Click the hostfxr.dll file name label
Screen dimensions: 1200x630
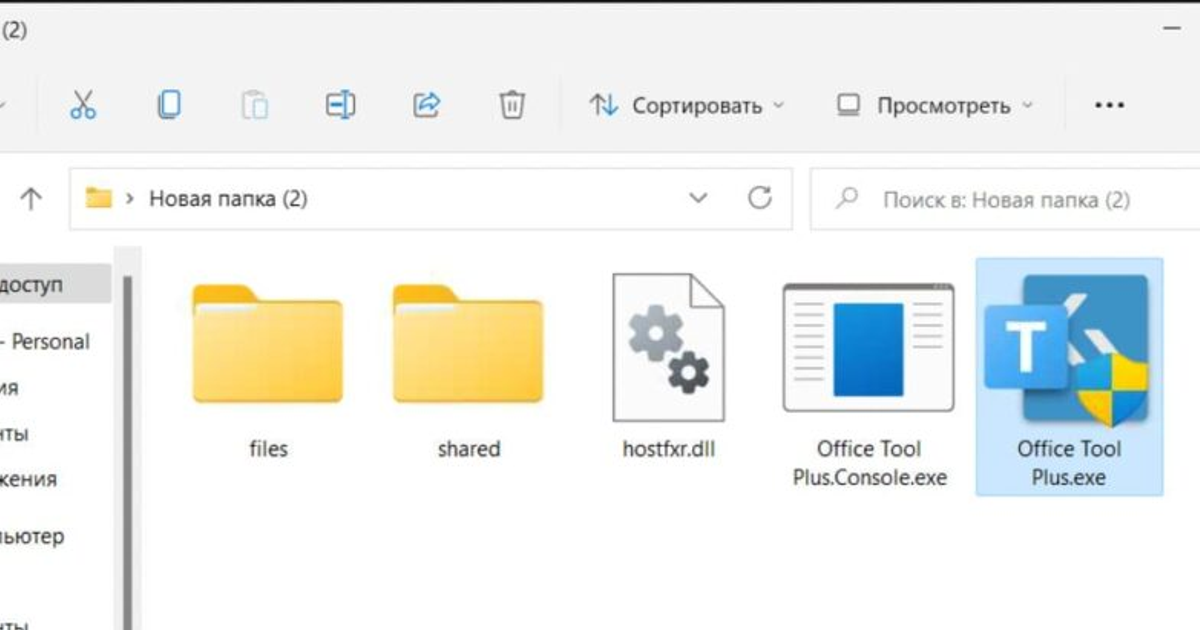[668, 449]
